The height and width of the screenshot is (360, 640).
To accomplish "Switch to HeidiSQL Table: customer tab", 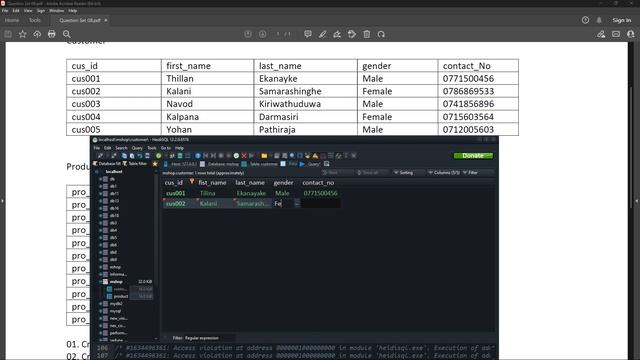I will tap(260, 164).
